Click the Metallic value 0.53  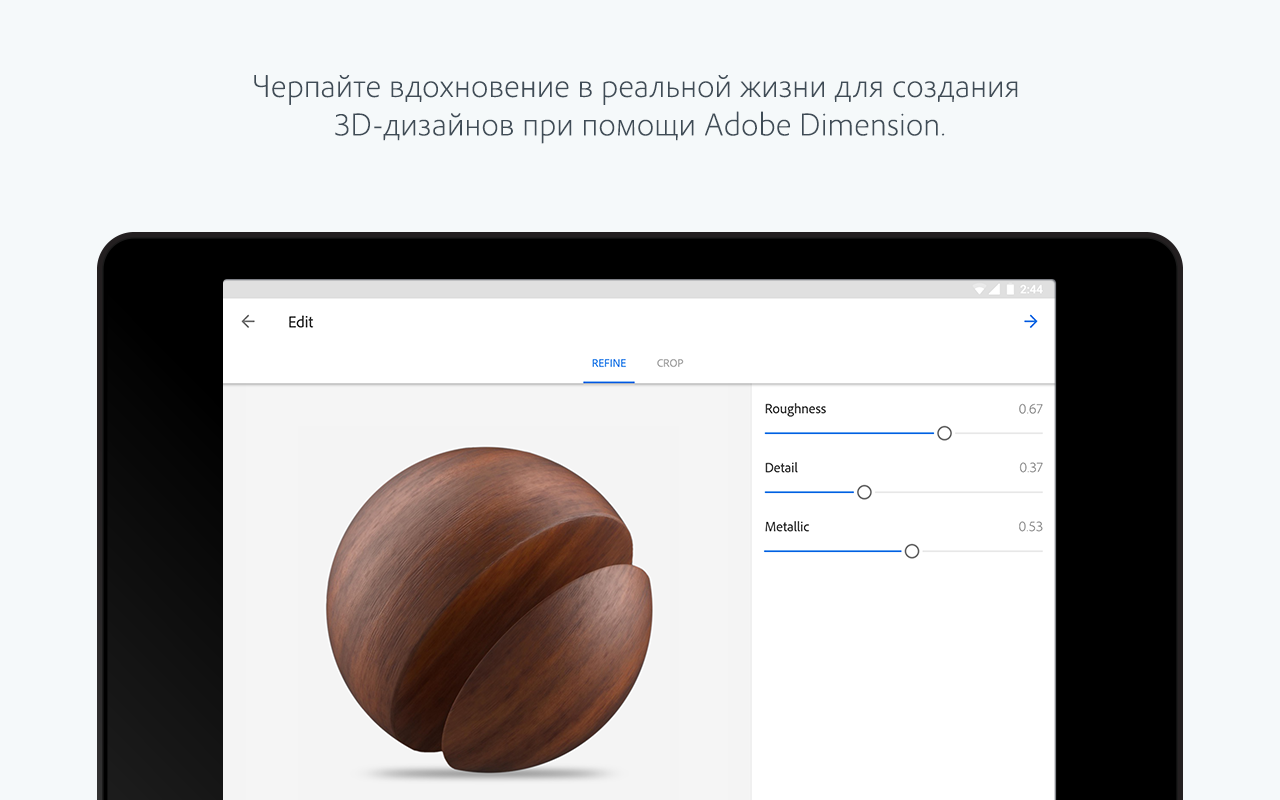[1030, 527]
